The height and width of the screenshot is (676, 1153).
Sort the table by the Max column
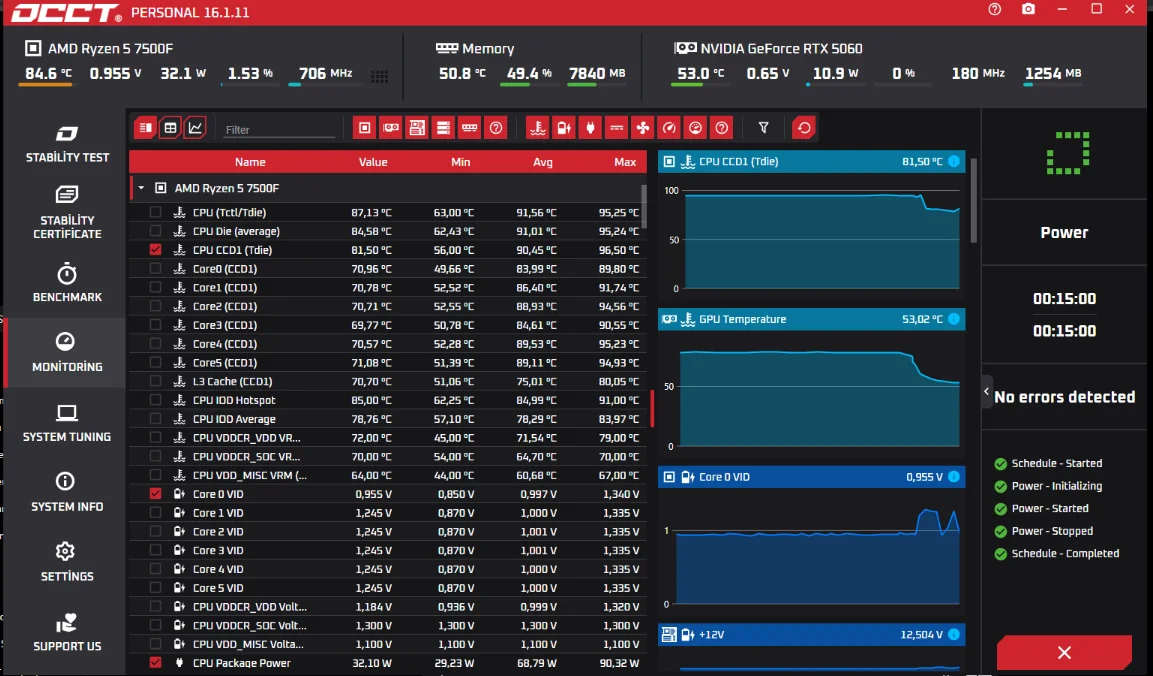pyautogui.click(x=625, y=162)
